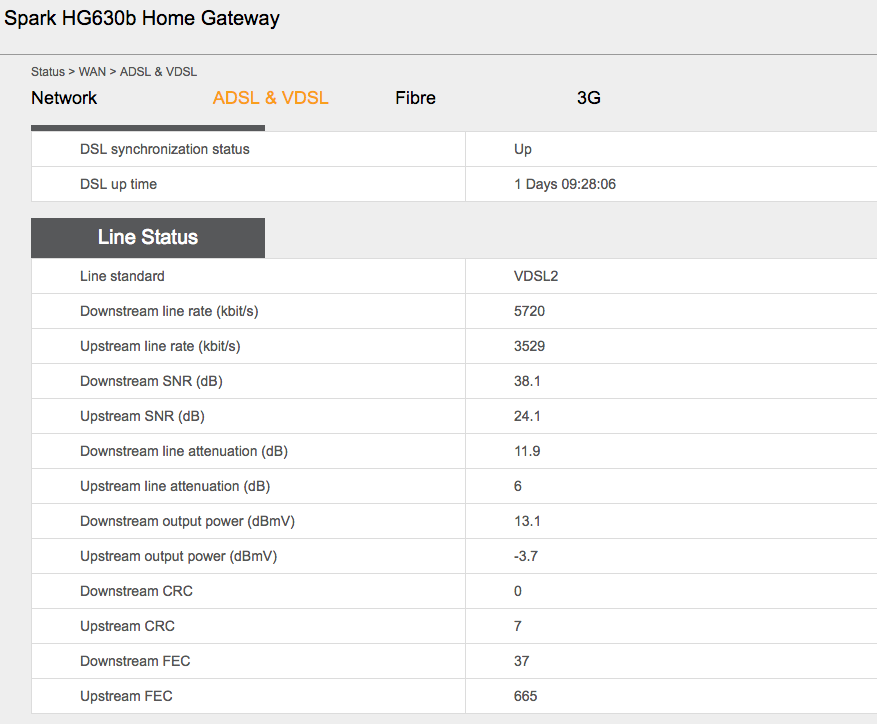Image resolution: width=877 pixels, height=724 pixels.
Task: Select the Upstream FEC value 665
Action: coord(525,697)
